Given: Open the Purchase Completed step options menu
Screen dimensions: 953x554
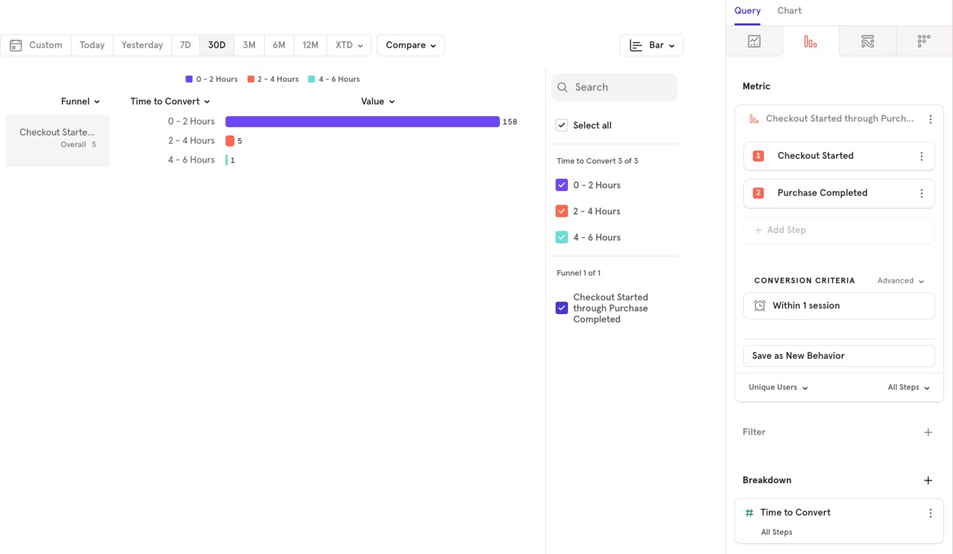Looking at the screenshot, I should (921, 193).
